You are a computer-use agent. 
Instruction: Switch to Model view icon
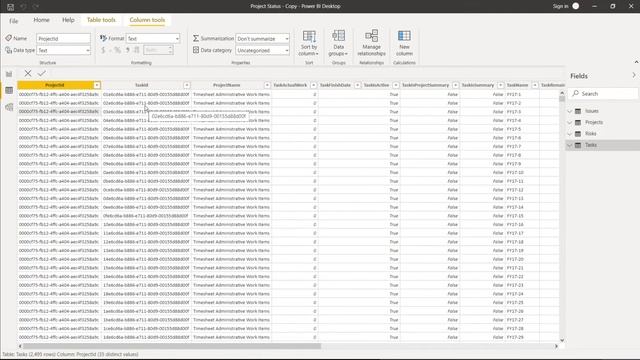point(9,107)
